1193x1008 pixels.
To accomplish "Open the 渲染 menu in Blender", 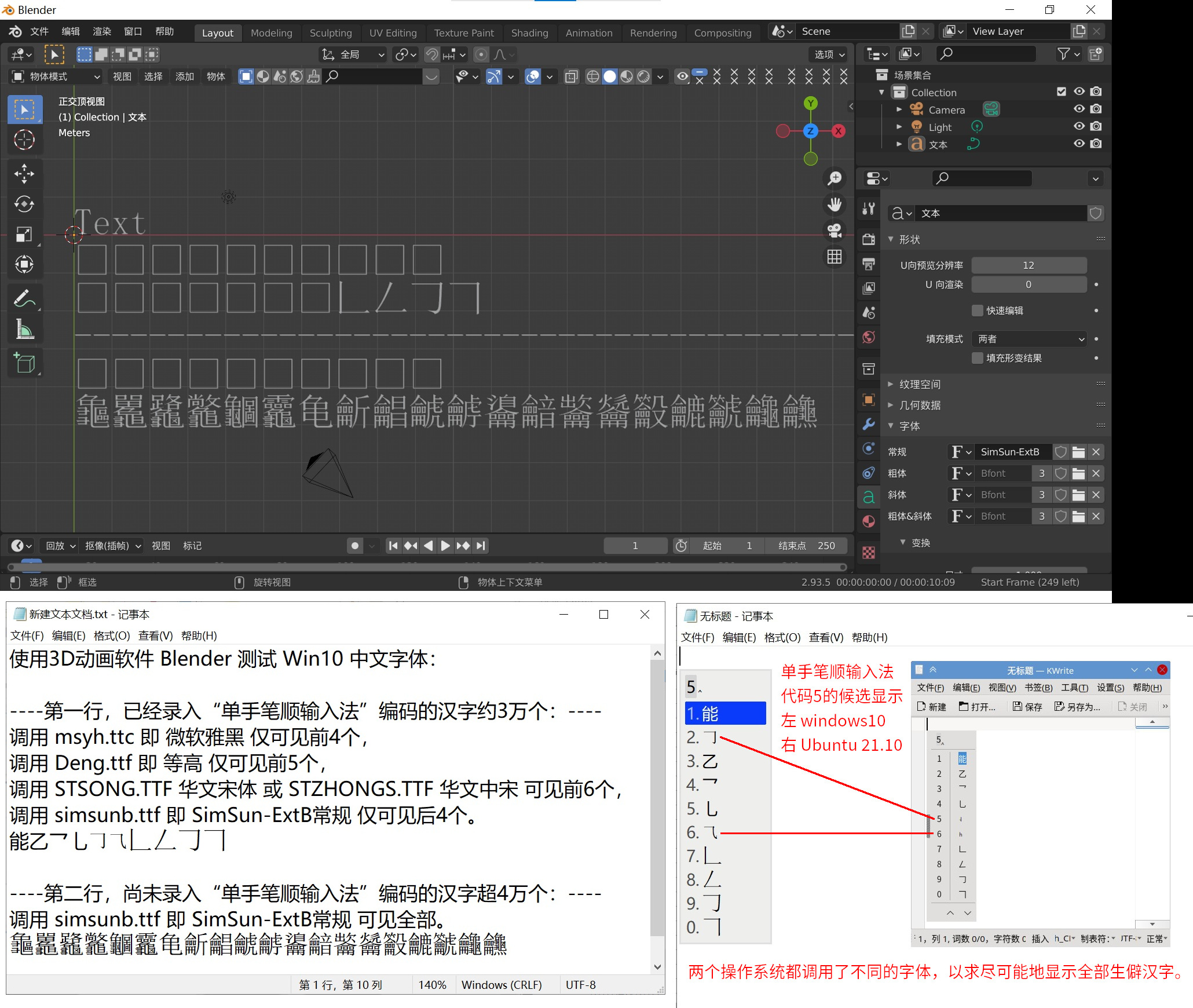I will point(102,31).
